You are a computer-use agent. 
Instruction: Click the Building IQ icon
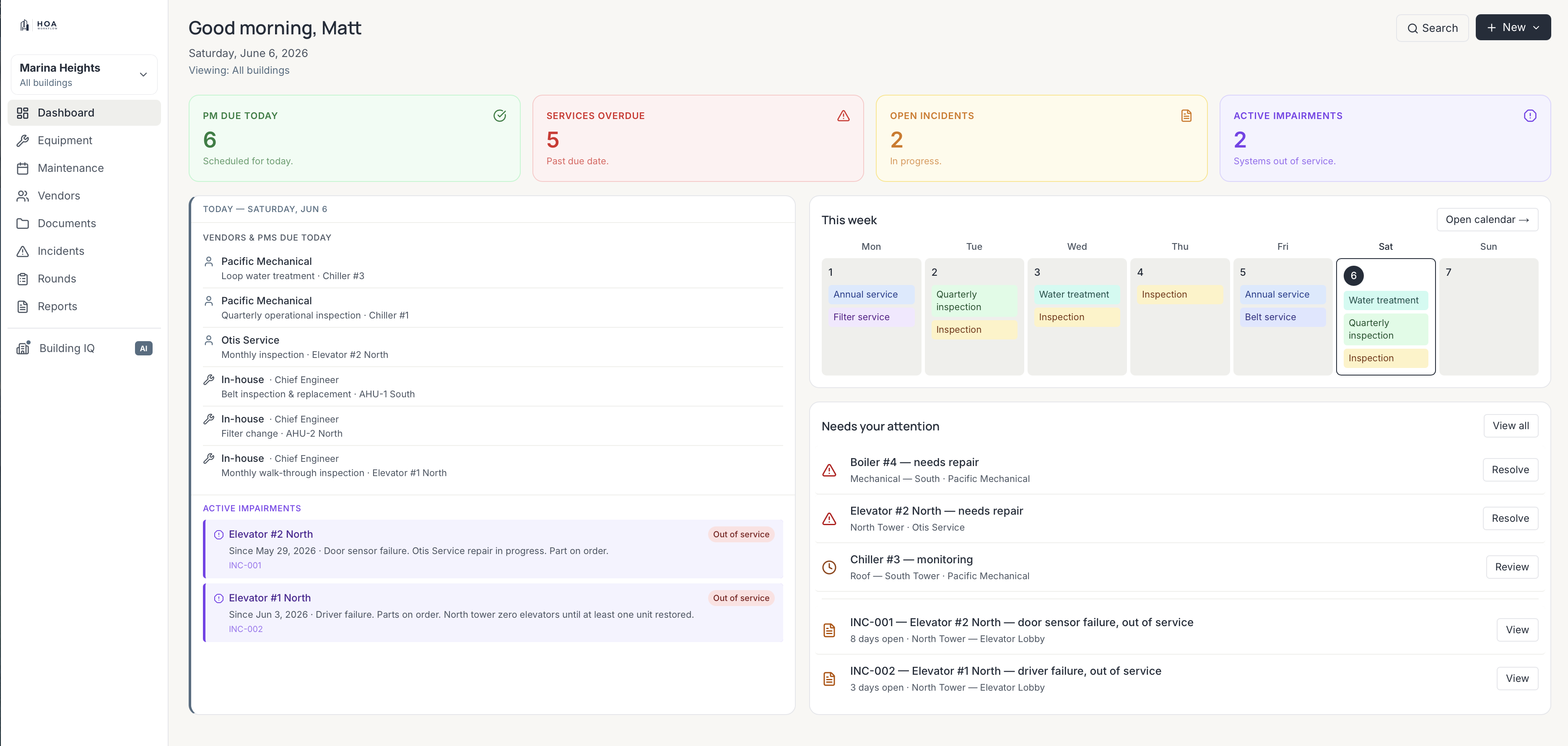point(23,348)
